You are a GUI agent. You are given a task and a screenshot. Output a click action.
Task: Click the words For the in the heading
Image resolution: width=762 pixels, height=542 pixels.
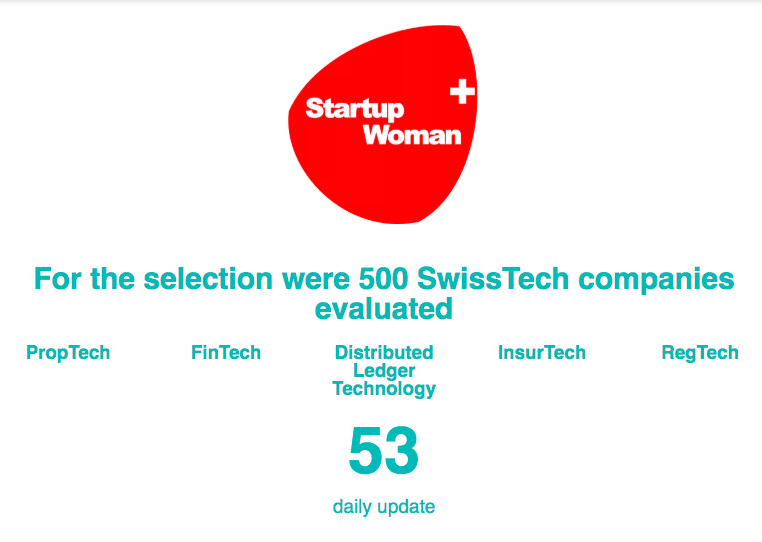tap(85, 279)
